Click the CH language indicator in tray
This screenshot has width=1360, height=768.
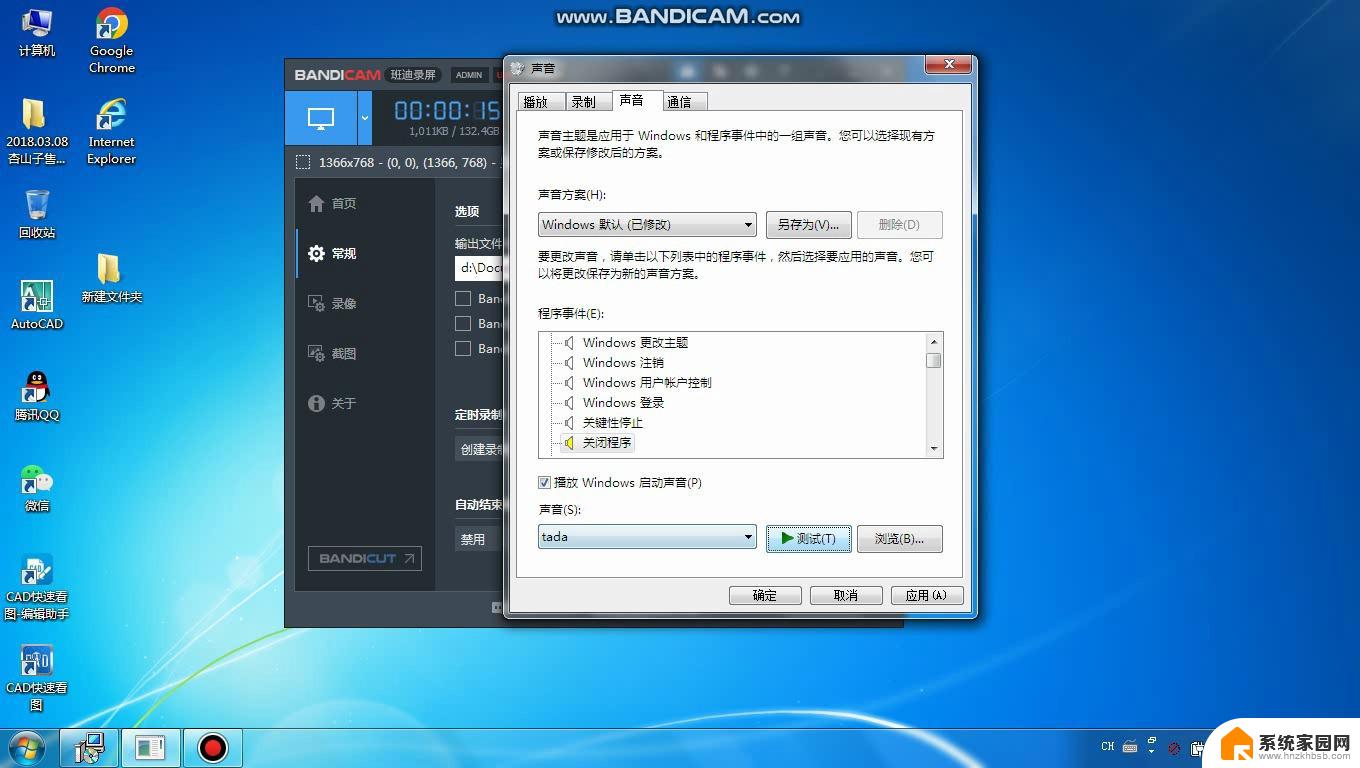(1108, 747)
